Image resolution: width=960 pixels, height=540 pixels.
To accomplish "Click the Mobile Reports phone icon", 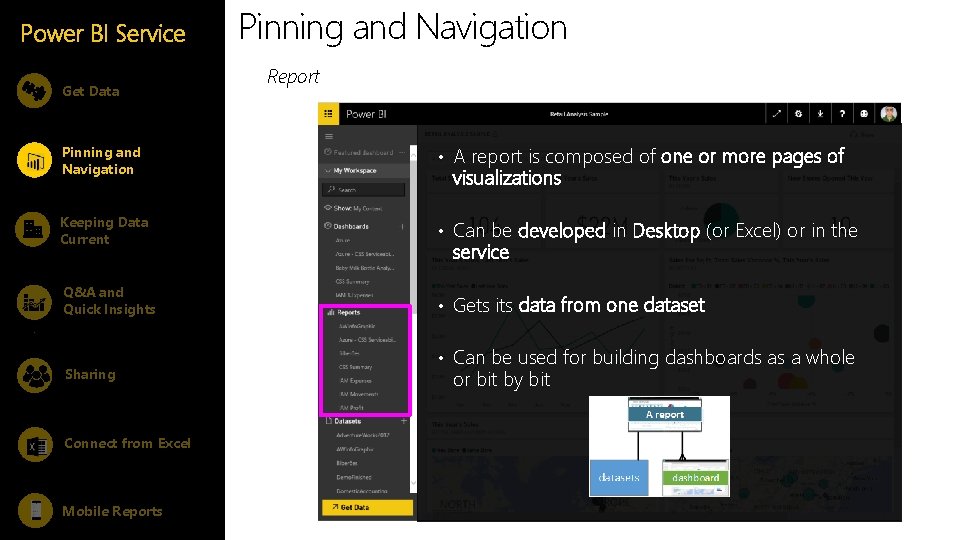I will [36, 510].
